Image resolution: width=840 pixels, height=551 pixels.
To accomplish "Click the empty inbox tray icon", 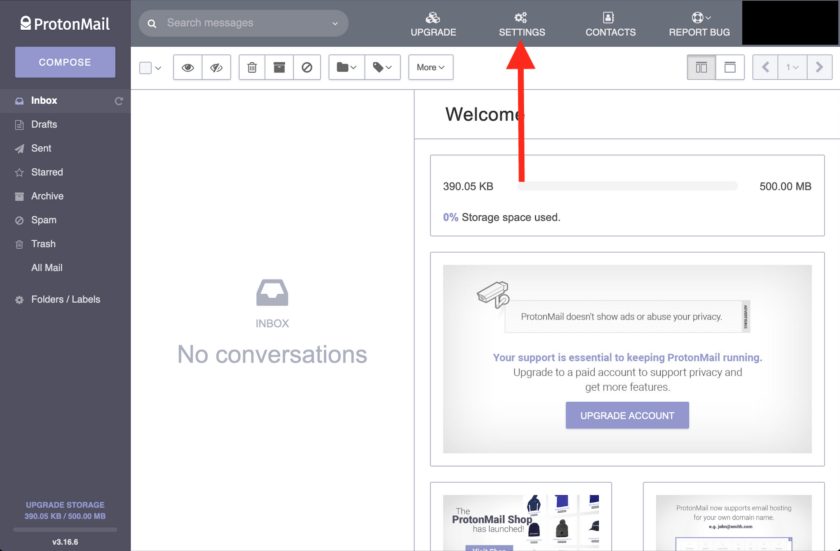I will tap(272, 292).
